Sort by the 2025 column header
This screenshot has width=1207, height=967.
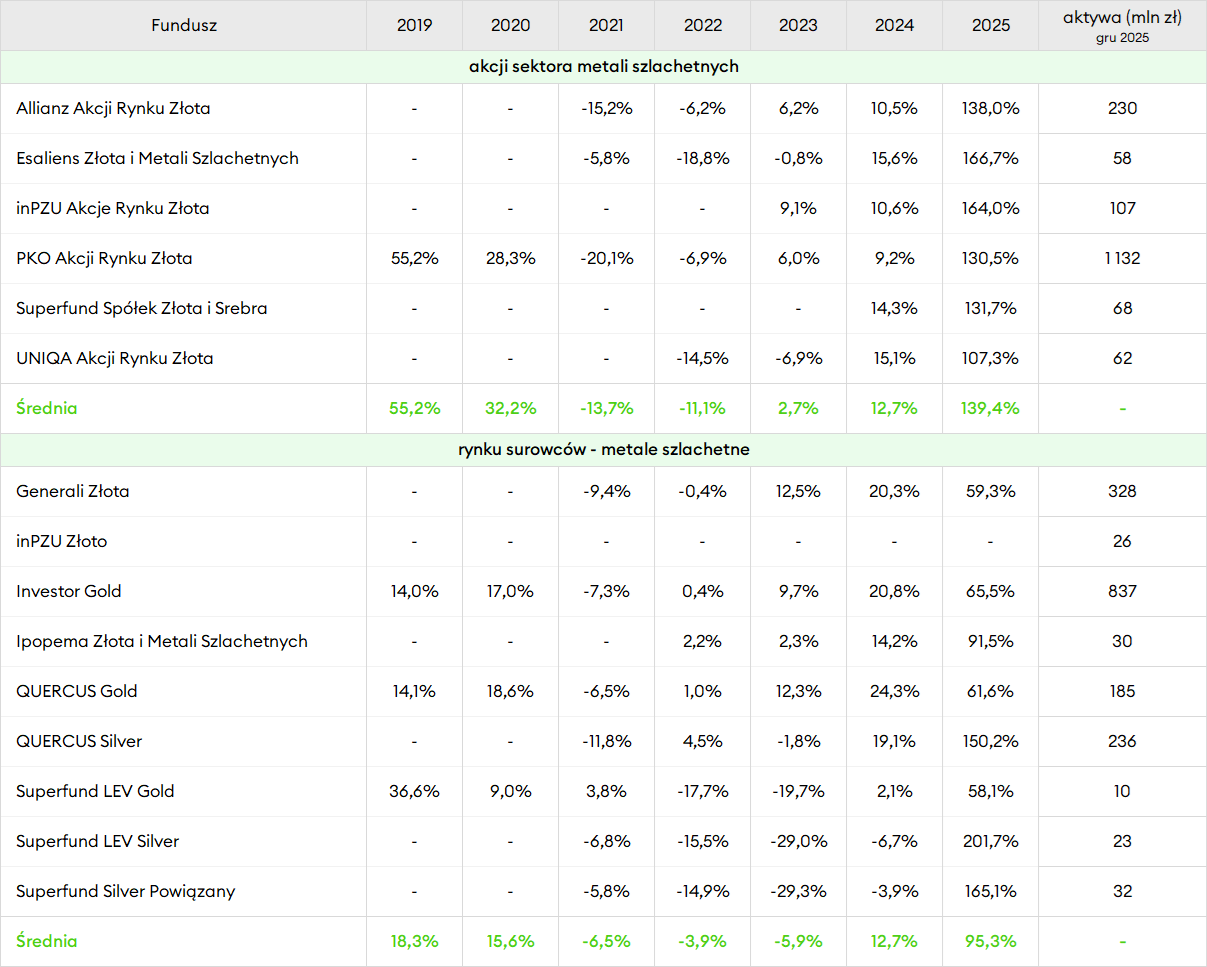(990, 25)
